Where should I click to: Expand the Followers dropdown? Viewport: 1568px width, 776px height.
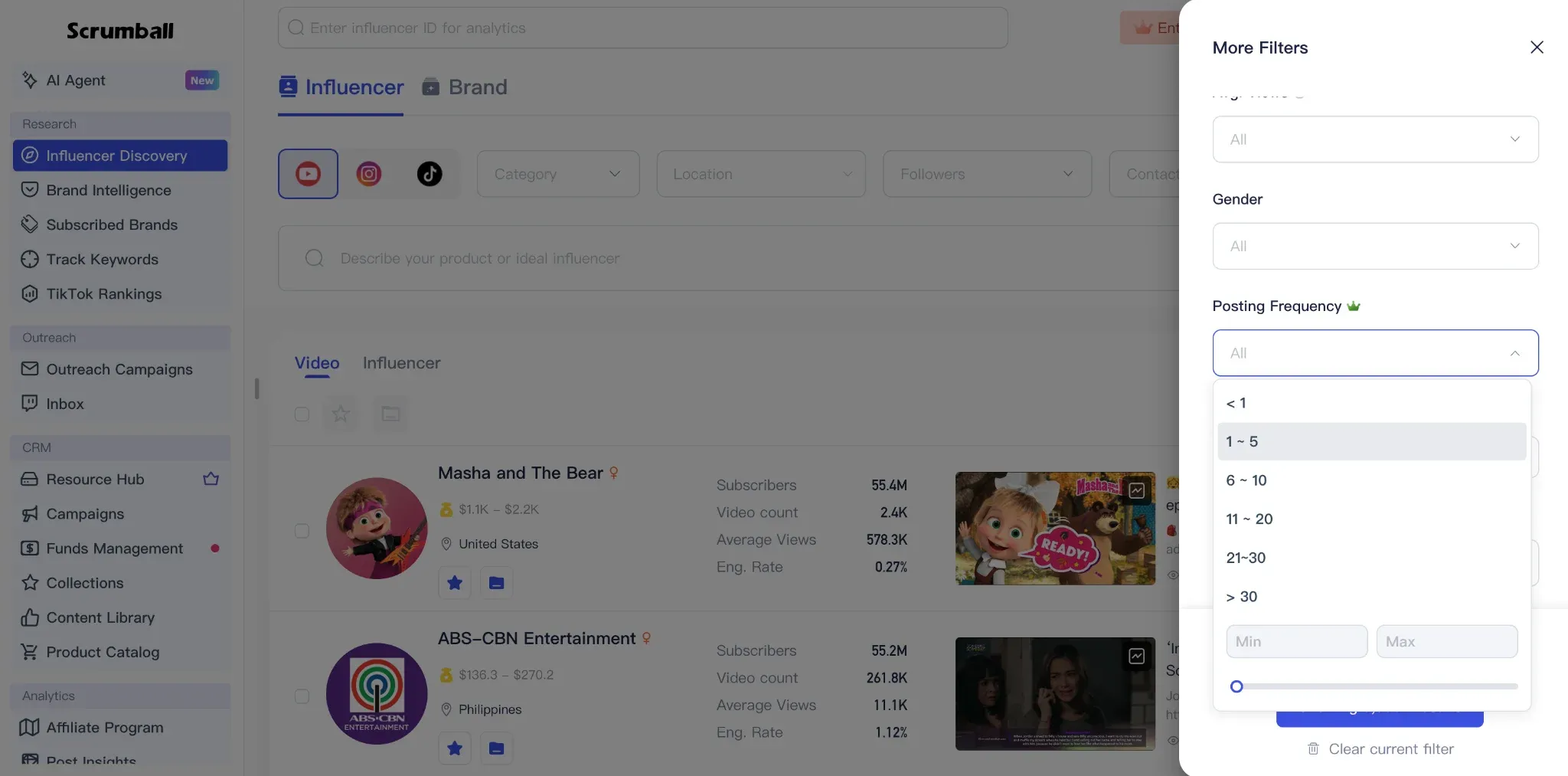coord(987,174)
